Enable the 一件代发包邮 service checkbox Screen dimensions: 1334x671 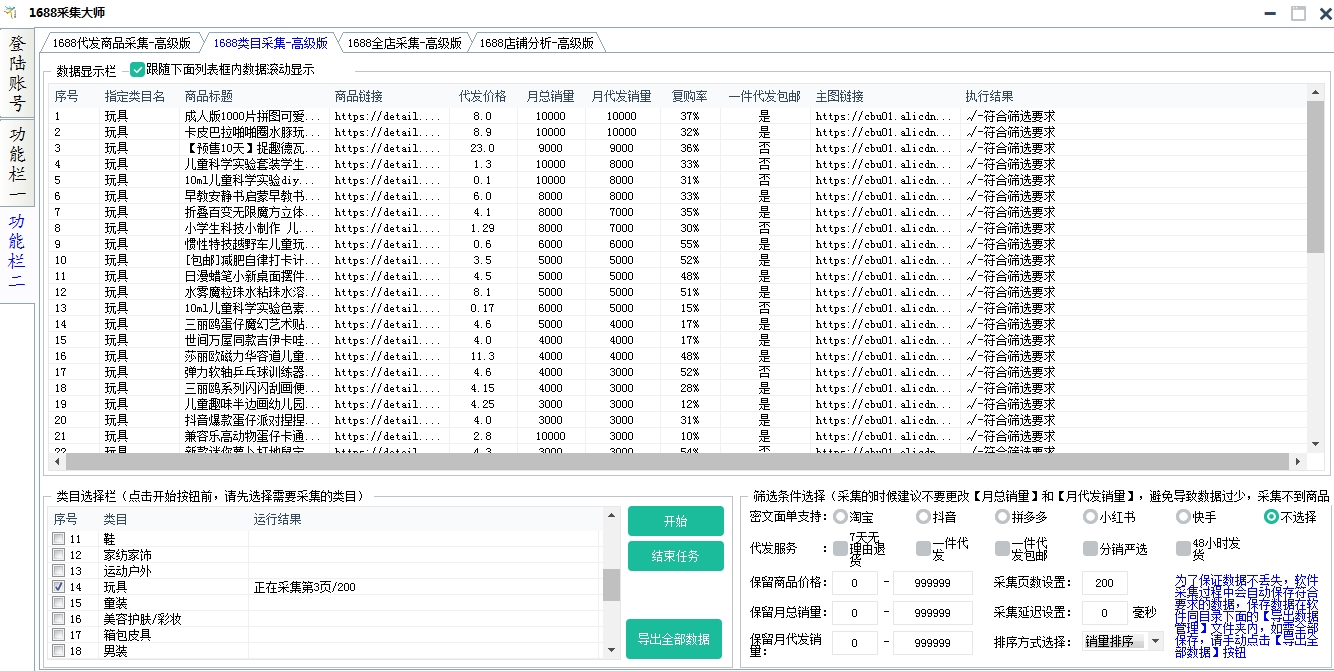pos(1003,548)
